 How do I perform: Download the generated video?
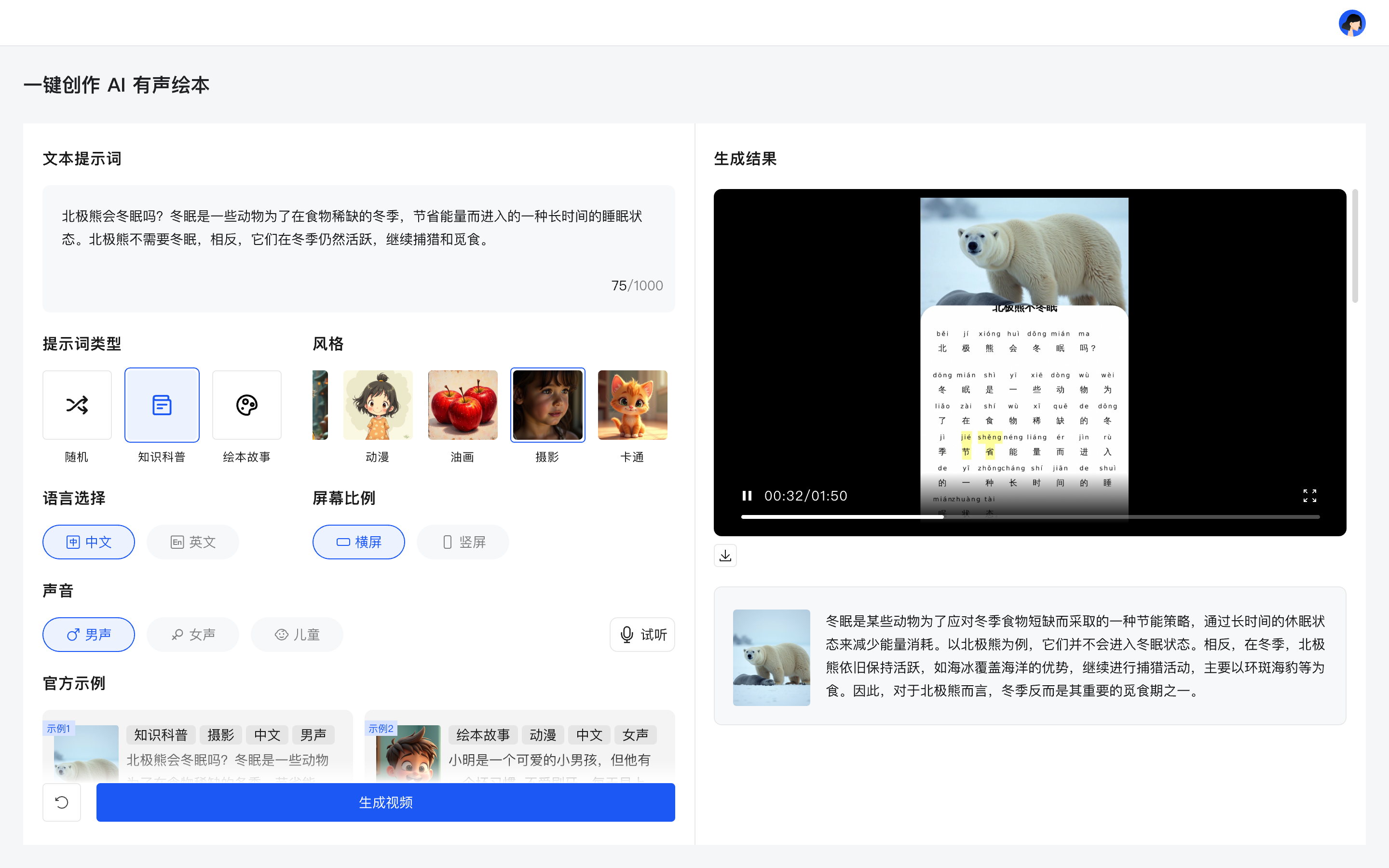(x=725, y=555)
